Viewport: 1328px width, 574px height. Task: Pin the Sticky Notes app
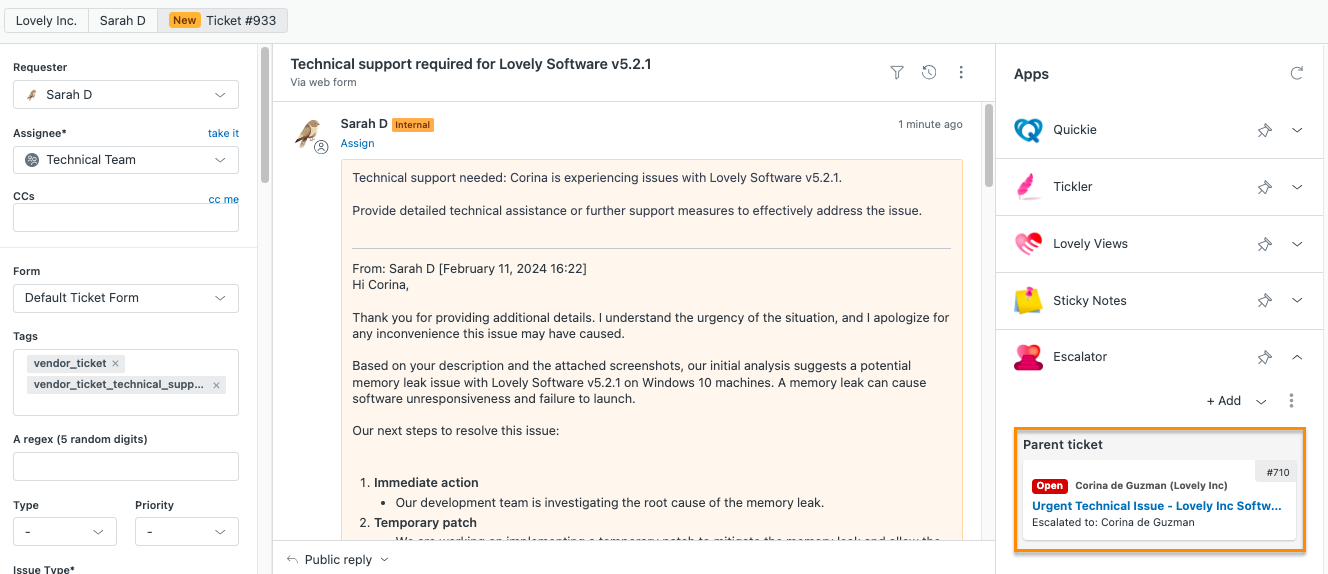click(x=1265, y=300)
